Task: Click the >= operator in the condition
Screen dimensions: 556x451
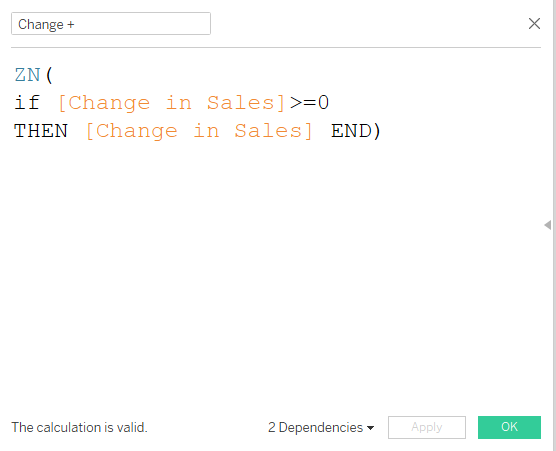Action: 303,103
